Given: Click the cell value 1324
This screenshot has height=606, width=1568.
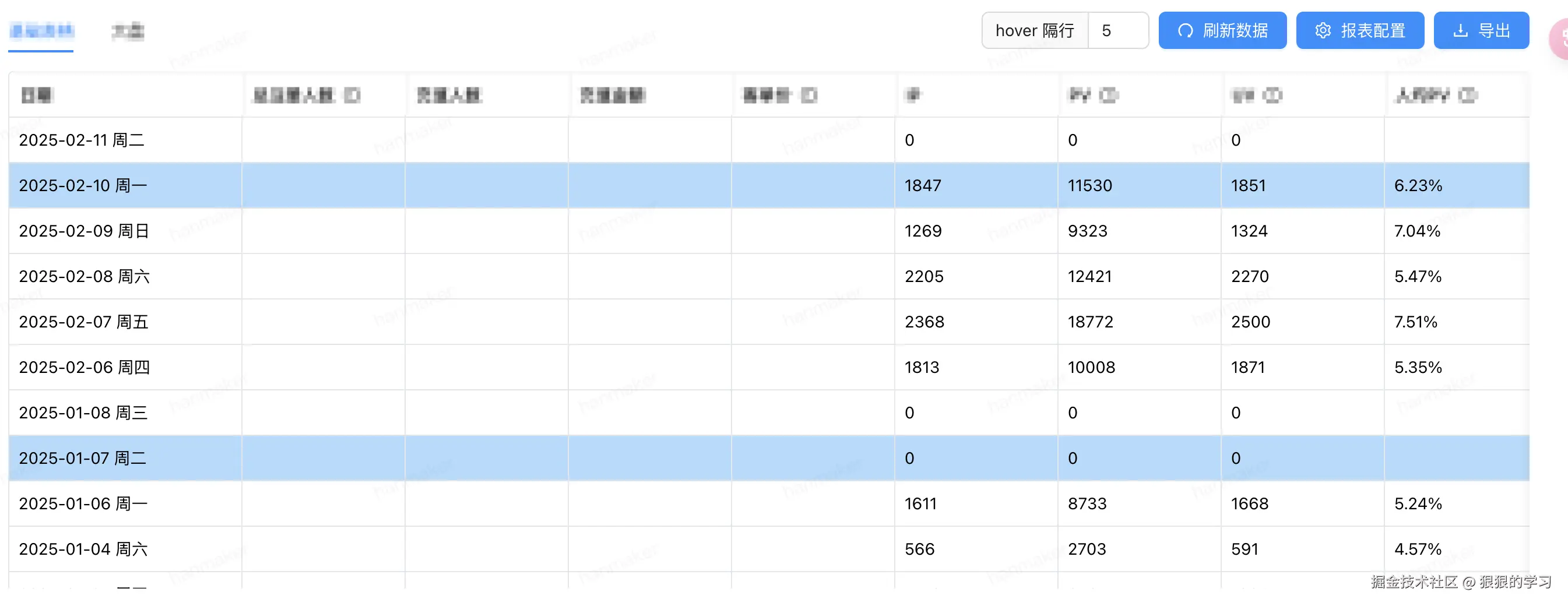Looking at the screenshot, I should [1249, 231].
